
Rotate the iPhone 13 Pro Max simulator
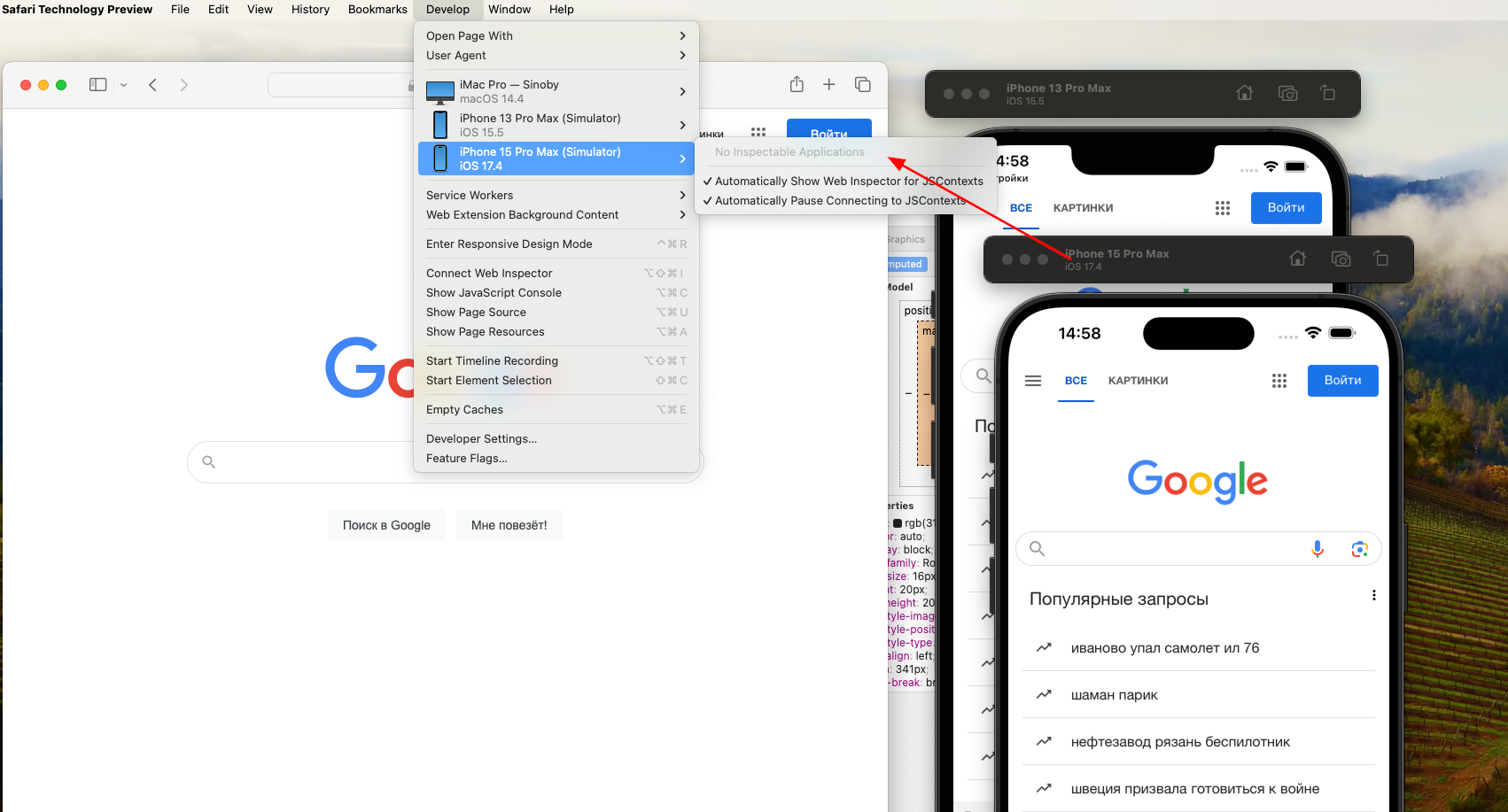(1327, 93)
